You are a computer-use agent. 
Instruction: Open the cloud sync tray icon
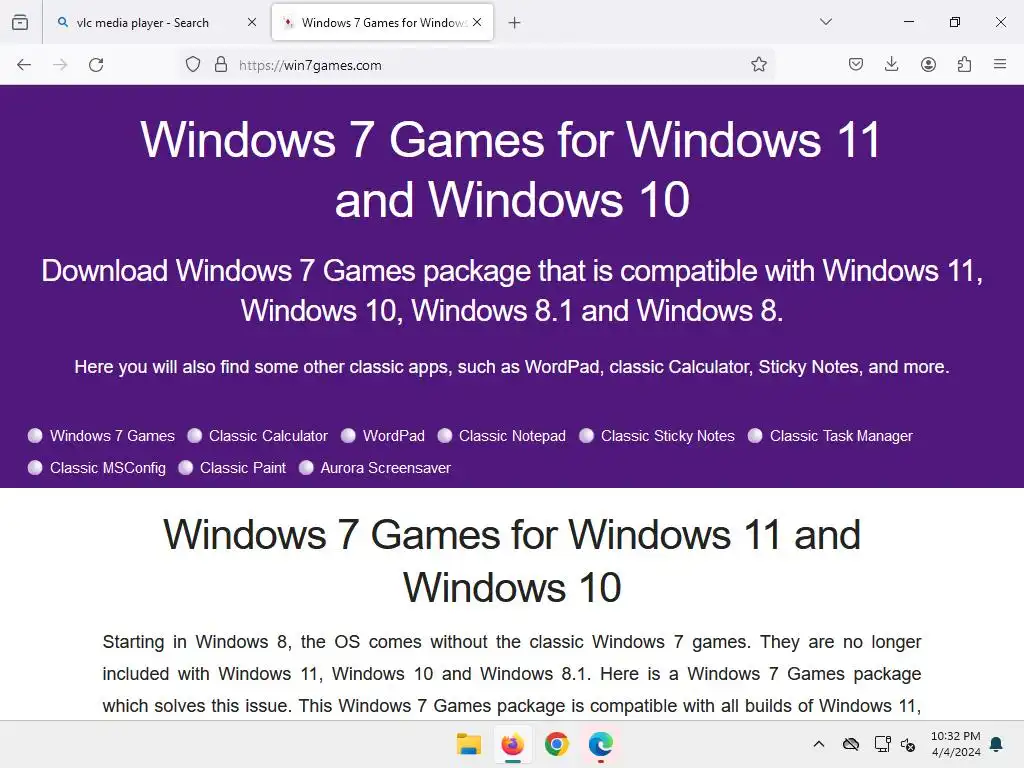coord(850,744)
